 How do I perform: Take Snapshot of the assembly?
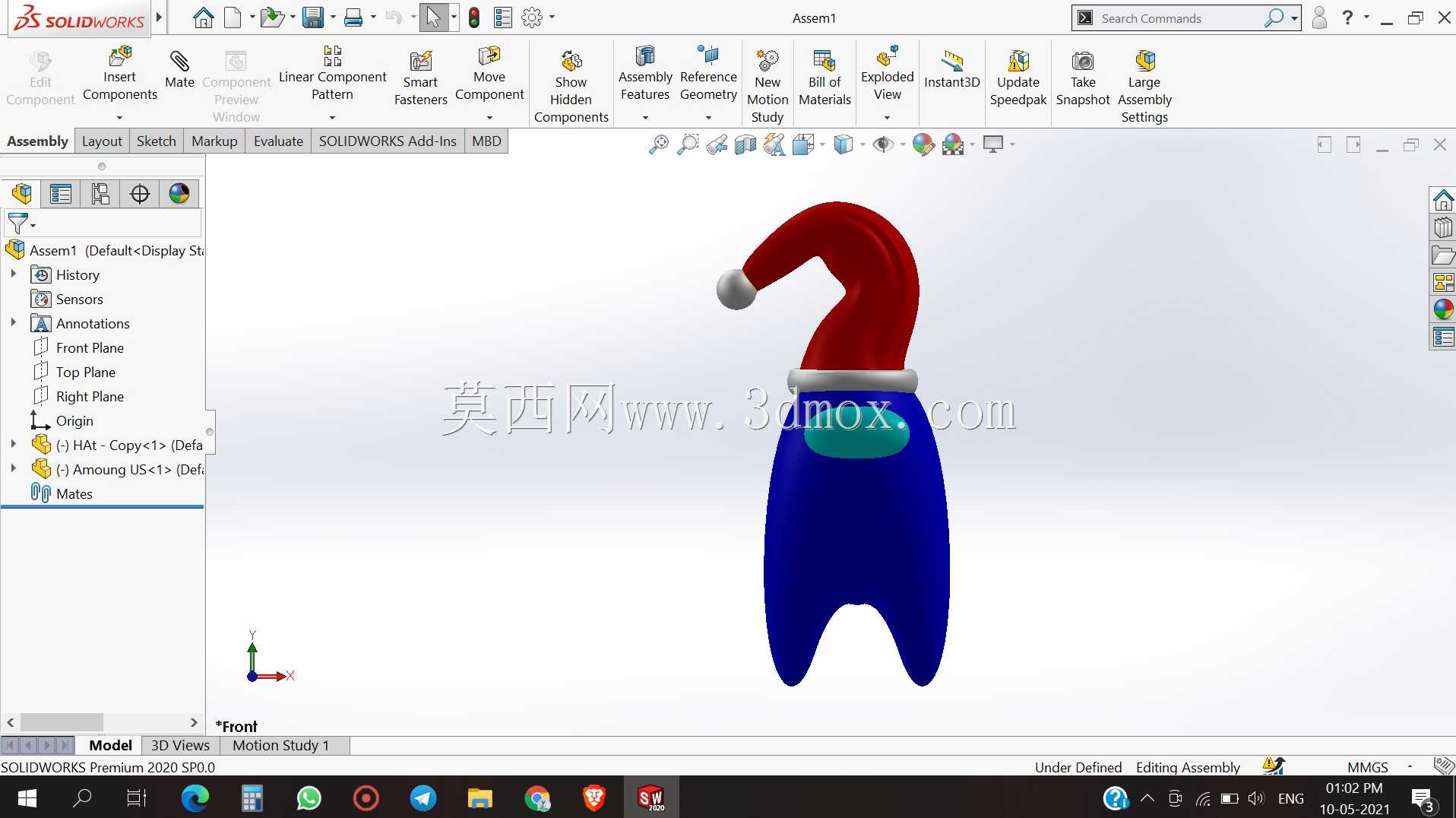click(x=1083, y=78)
